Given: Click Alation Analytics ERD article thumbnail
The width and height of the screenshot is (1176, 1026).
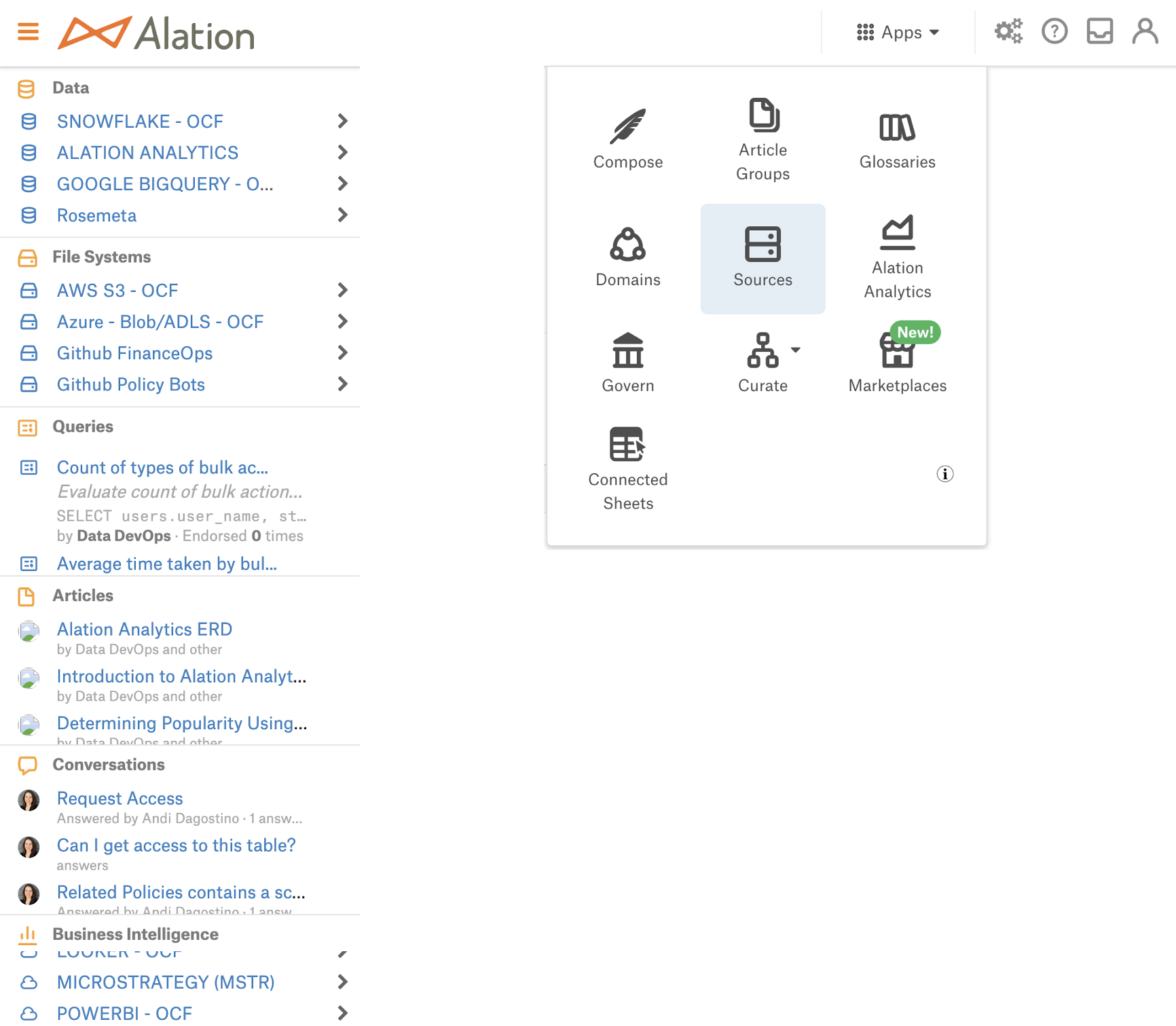Looking at the screenshot, I should tap(29, 631).
